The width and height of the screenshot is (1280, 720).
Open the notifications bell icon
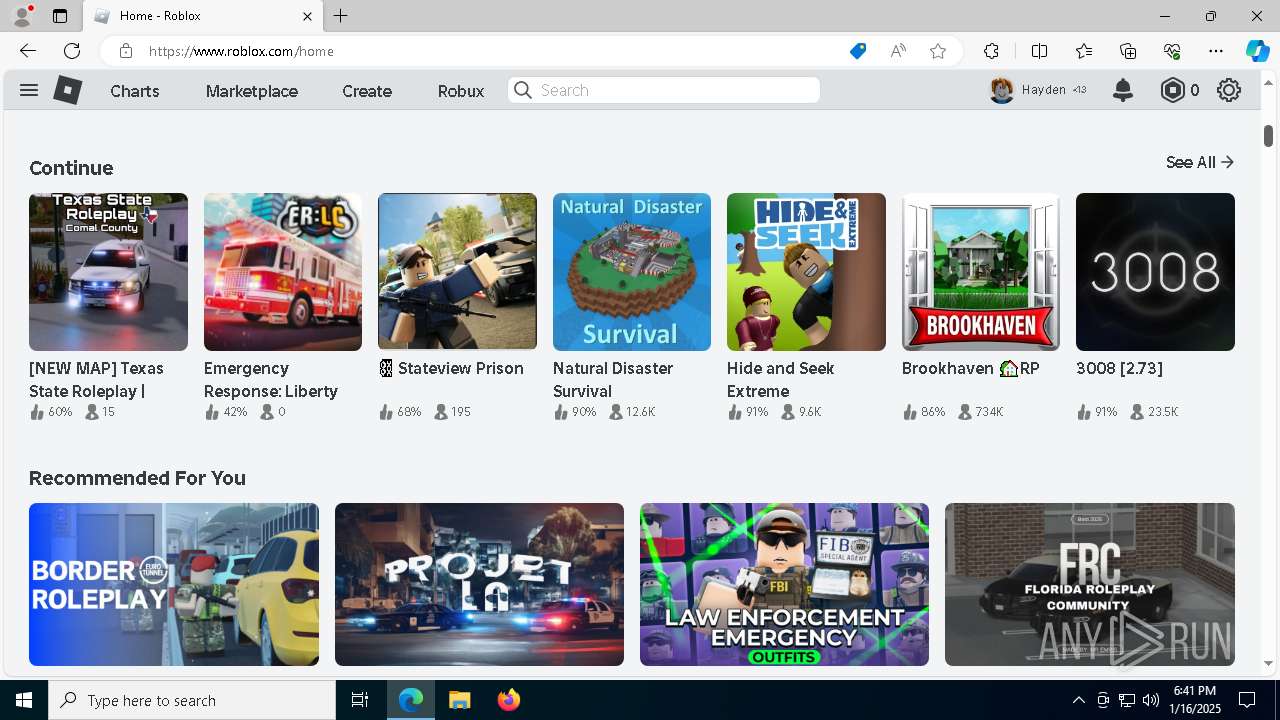[1123, 90]
